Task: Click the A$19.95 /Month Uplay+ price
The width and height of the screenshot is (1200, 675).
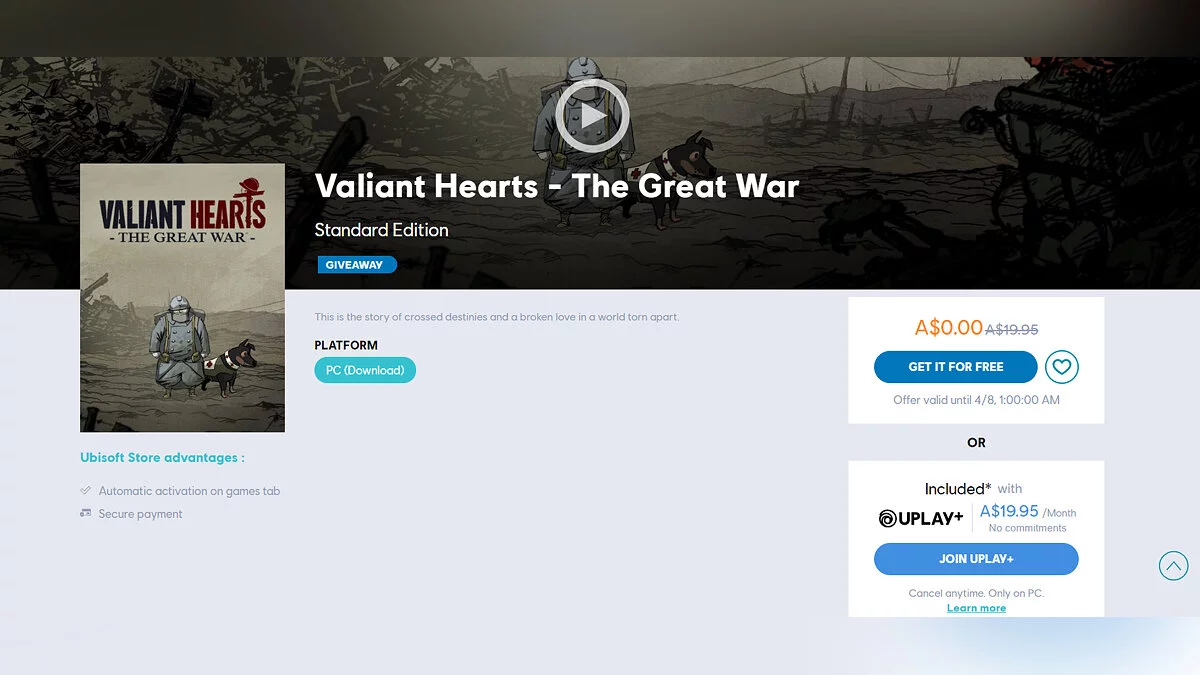Action: point(1028,512)
